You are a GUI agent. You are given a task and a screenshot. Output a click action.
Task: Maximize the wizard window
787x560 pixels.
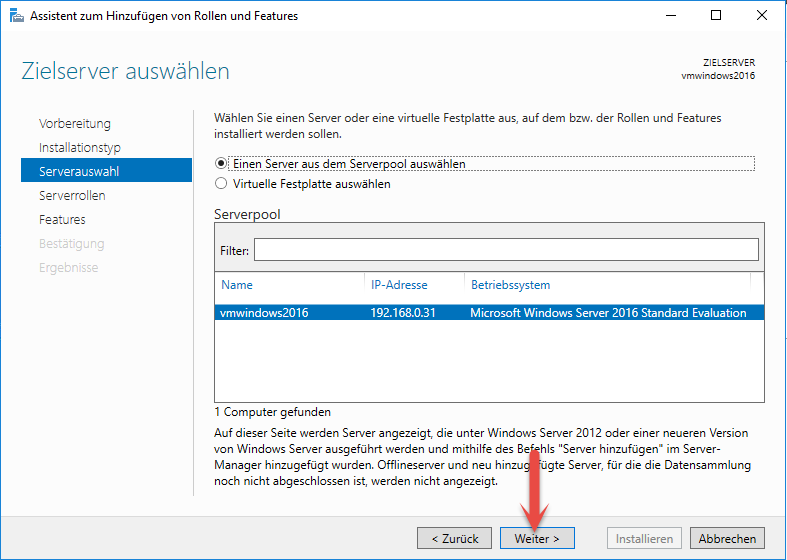click(x=716, y=16)
